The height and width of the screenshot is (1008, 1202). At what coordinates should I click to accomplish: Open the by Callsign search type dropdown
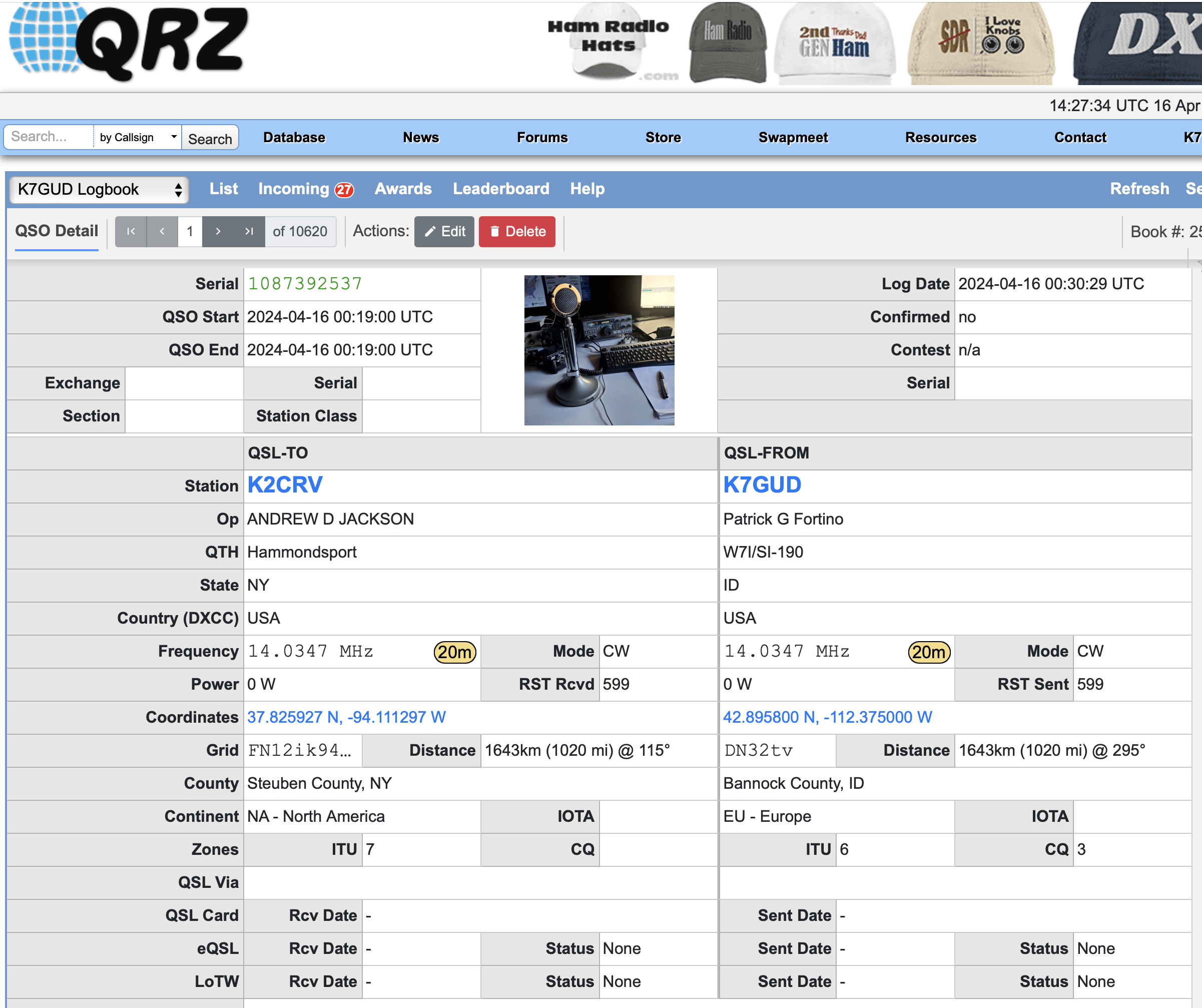[x=138, y=137]
